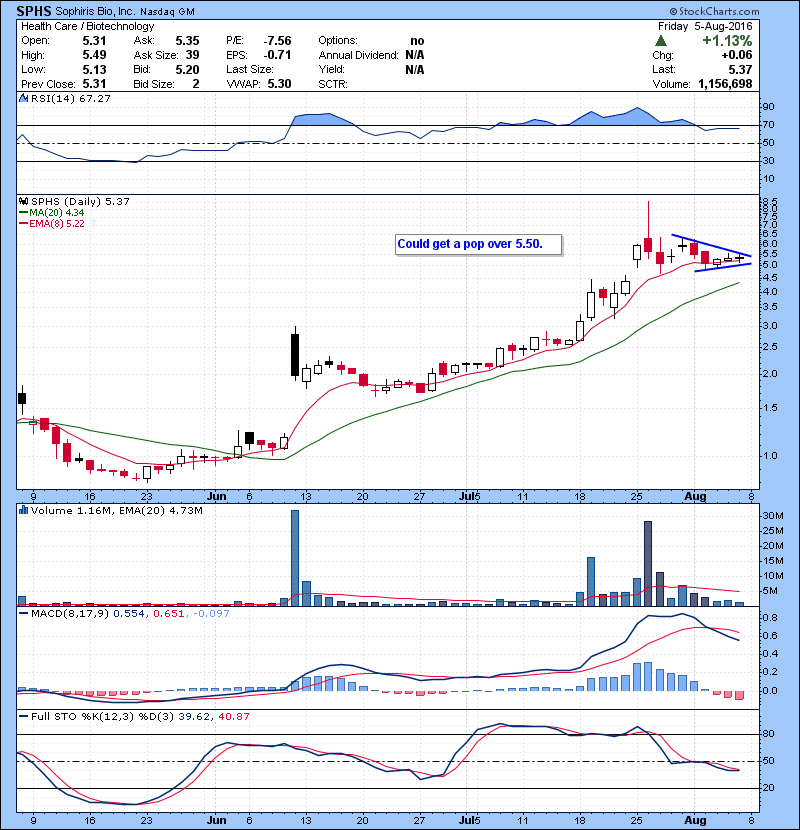Click the RSI indicator mountain icon
Screen dimensions: 800x830
(23, 98)
